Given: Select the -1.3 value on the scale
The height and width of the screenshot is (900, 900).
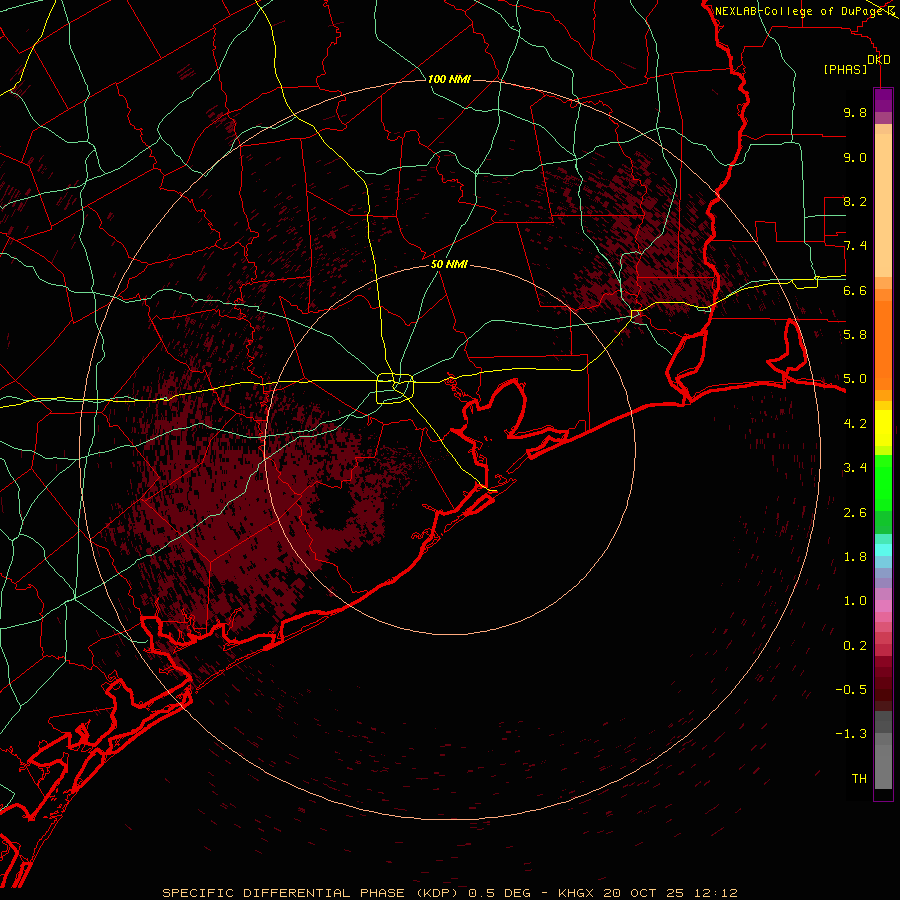Looking at the screenshot, I should coord(851,734).
